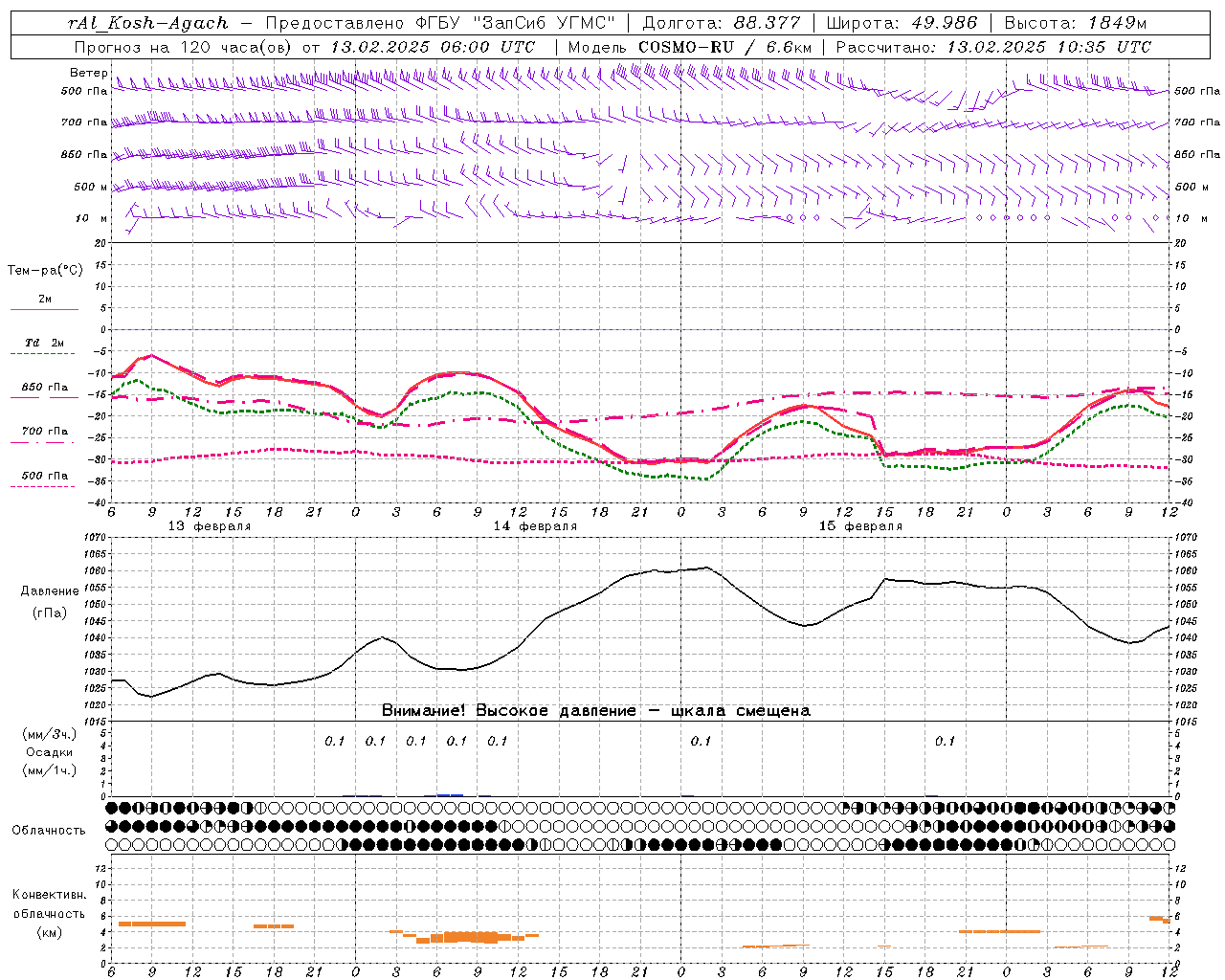Click the (мм/3ч.) precipitation unit label
This screenshot has width=1225, height=980.
[50, 734]
